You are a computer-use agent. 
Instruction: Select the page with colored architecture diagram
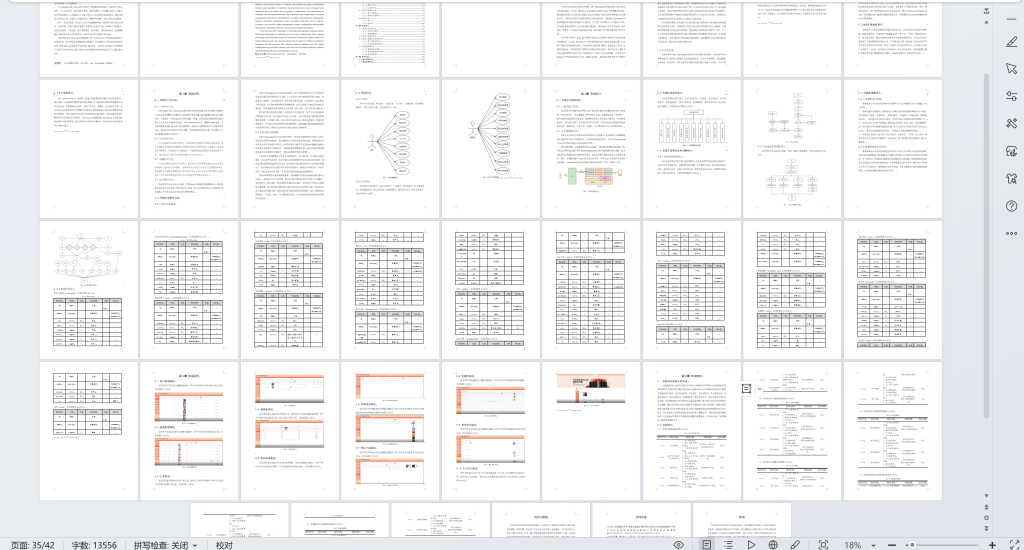(x=591, y=149)
